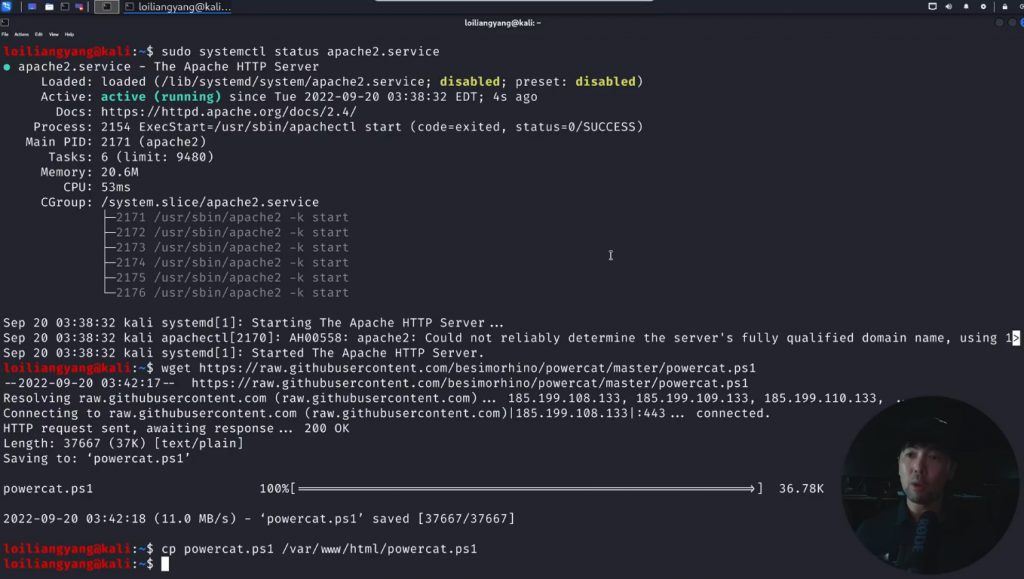The image size is (1024, 579).
Task: Open the terminal's Edit menu
Action: pyautogui.click(x=39, y=34)
